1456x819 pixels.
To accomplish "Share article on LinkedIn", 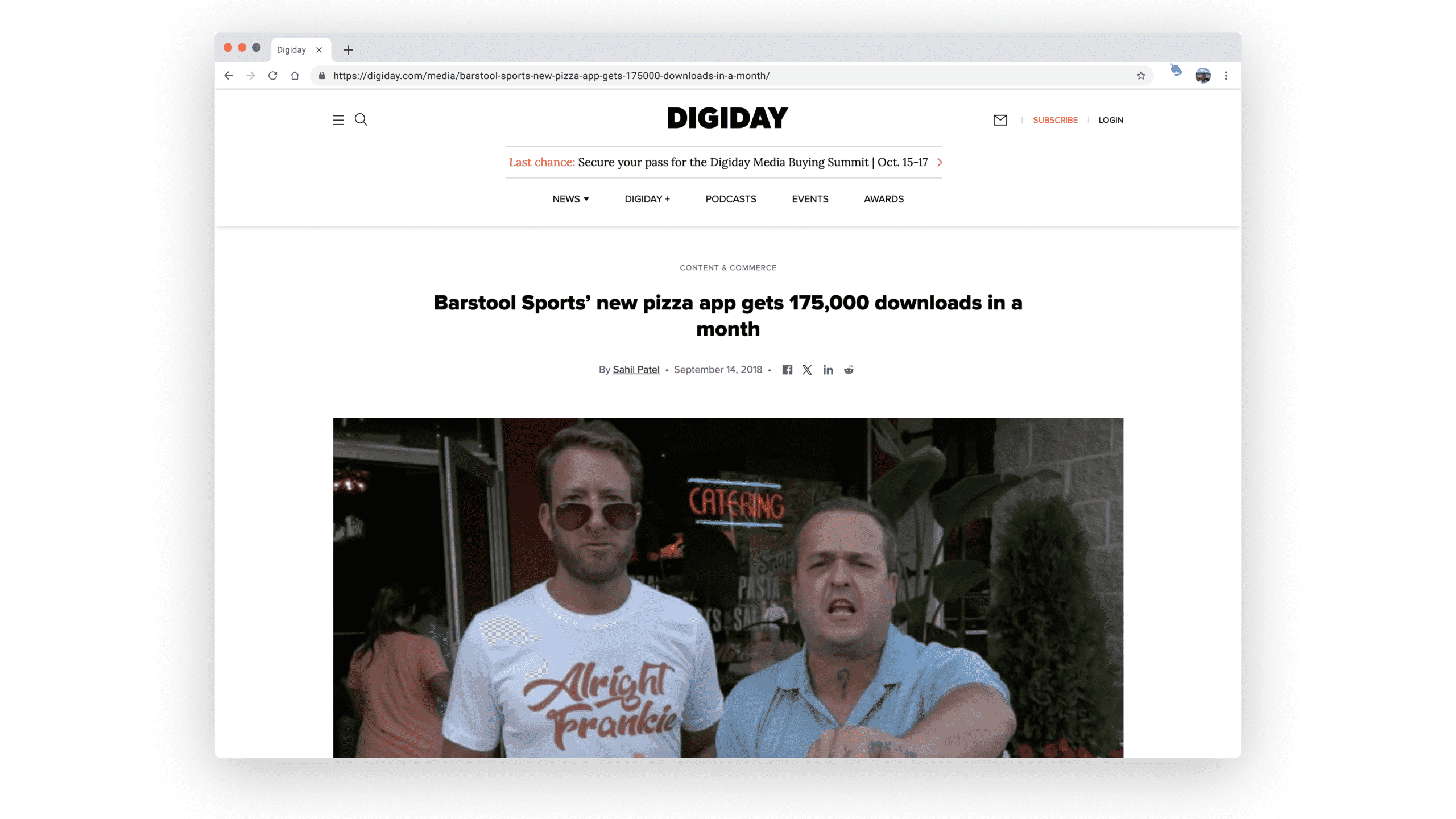I will 828,370.
